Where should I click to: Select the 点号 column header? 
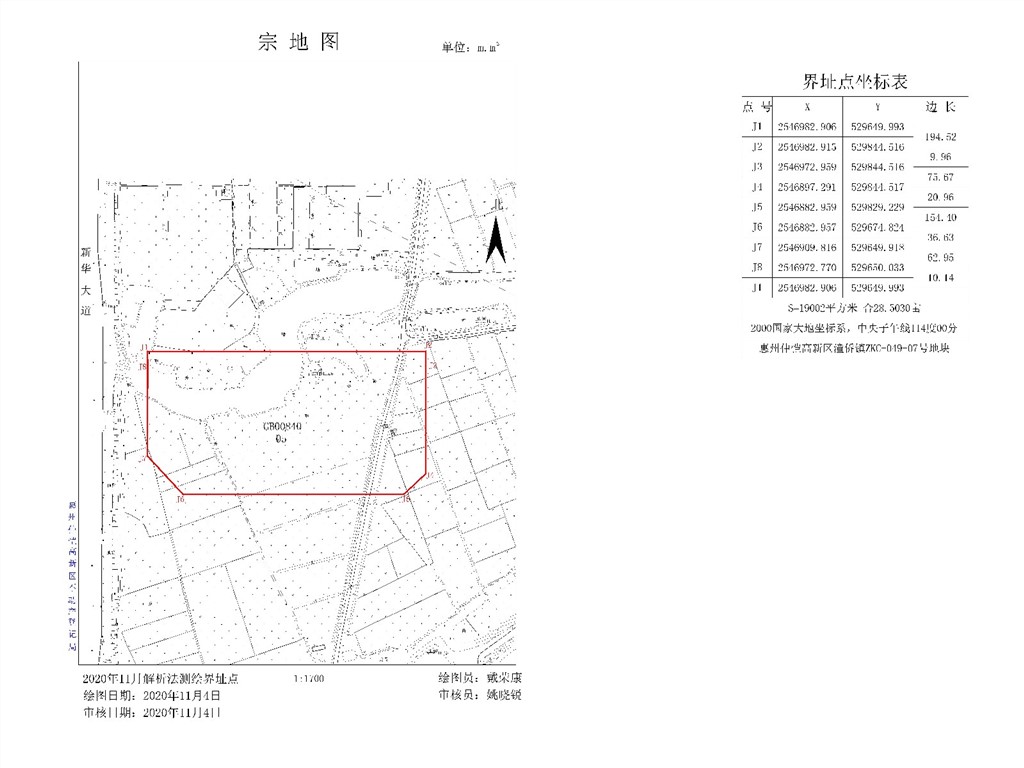click(756, 106)
